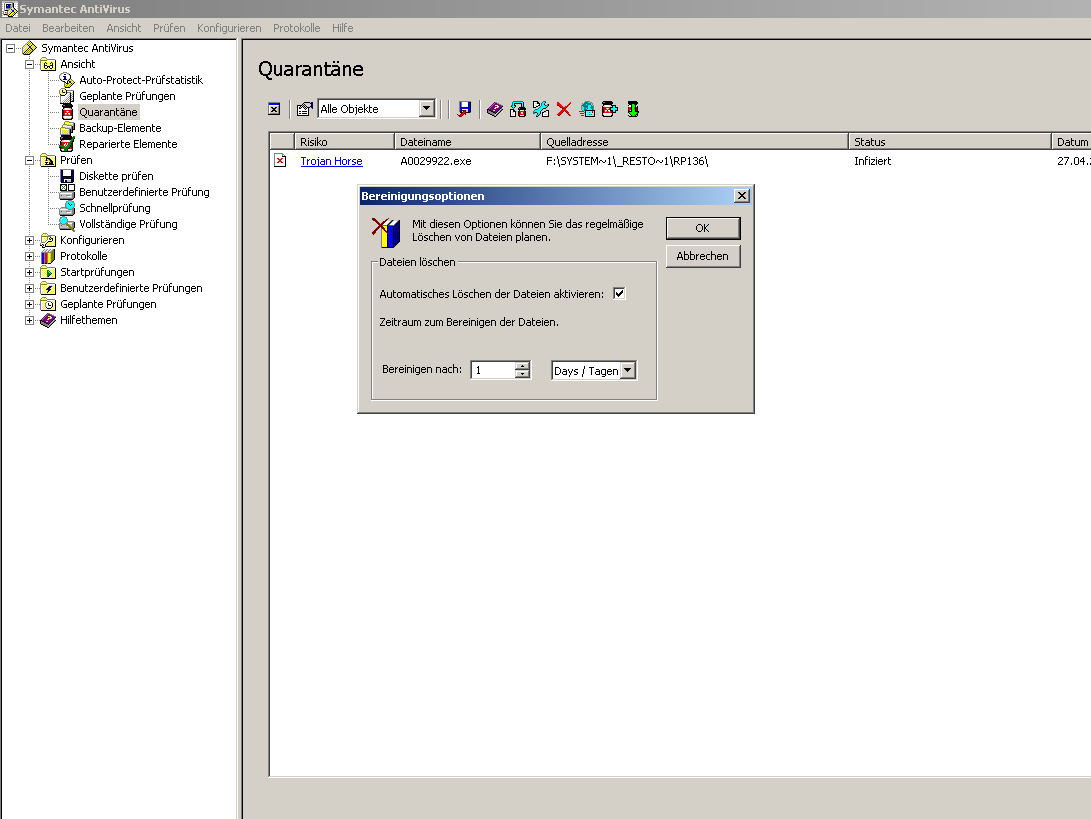The image size is (1091, 819).
Task: Click the restore from quarantine toolbar icon
Action: [x=518, y=109]
